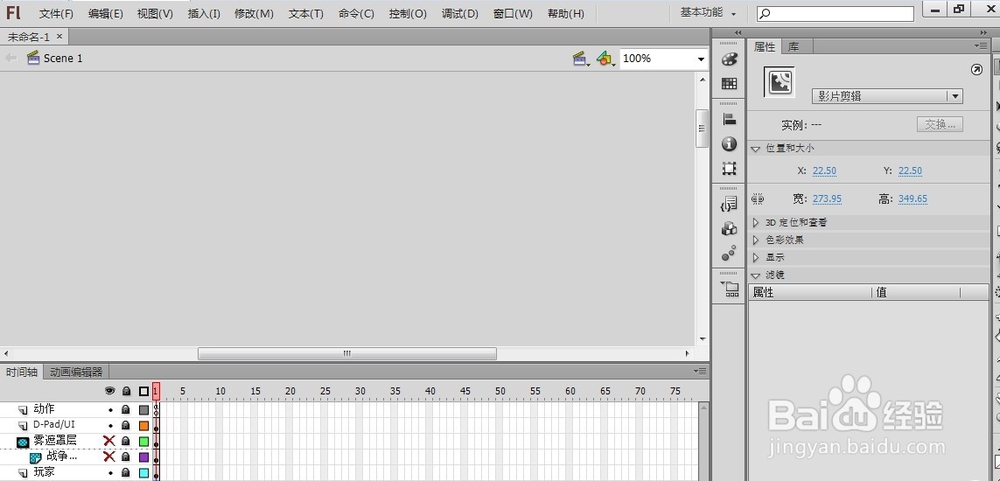Click the 宽 value 273.95
The height and width of the screenshot is (481, 1000).
(827, 199)
